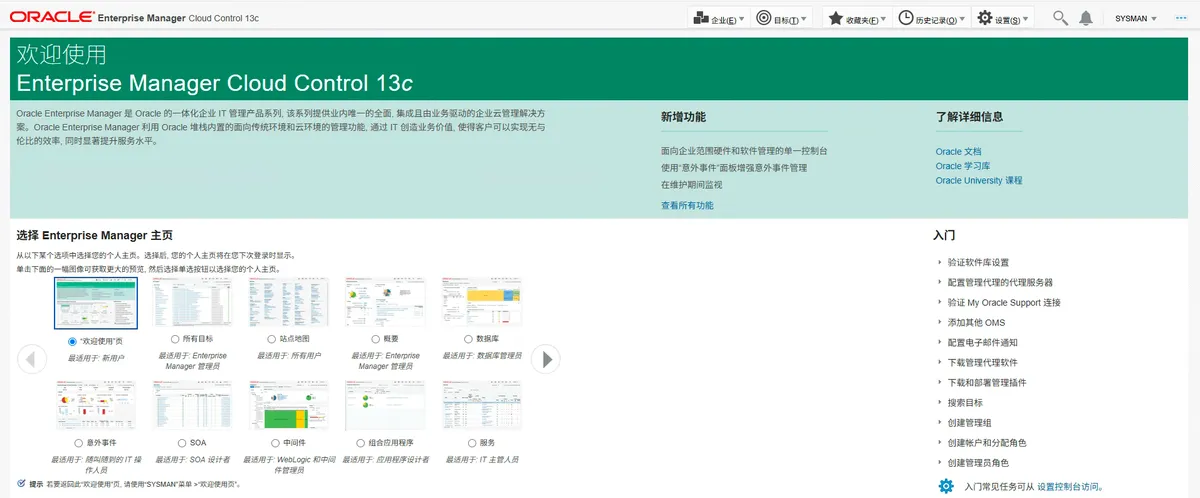Open the notifications bell icon
The image size is (1200, 498).
pos(1085,18)
